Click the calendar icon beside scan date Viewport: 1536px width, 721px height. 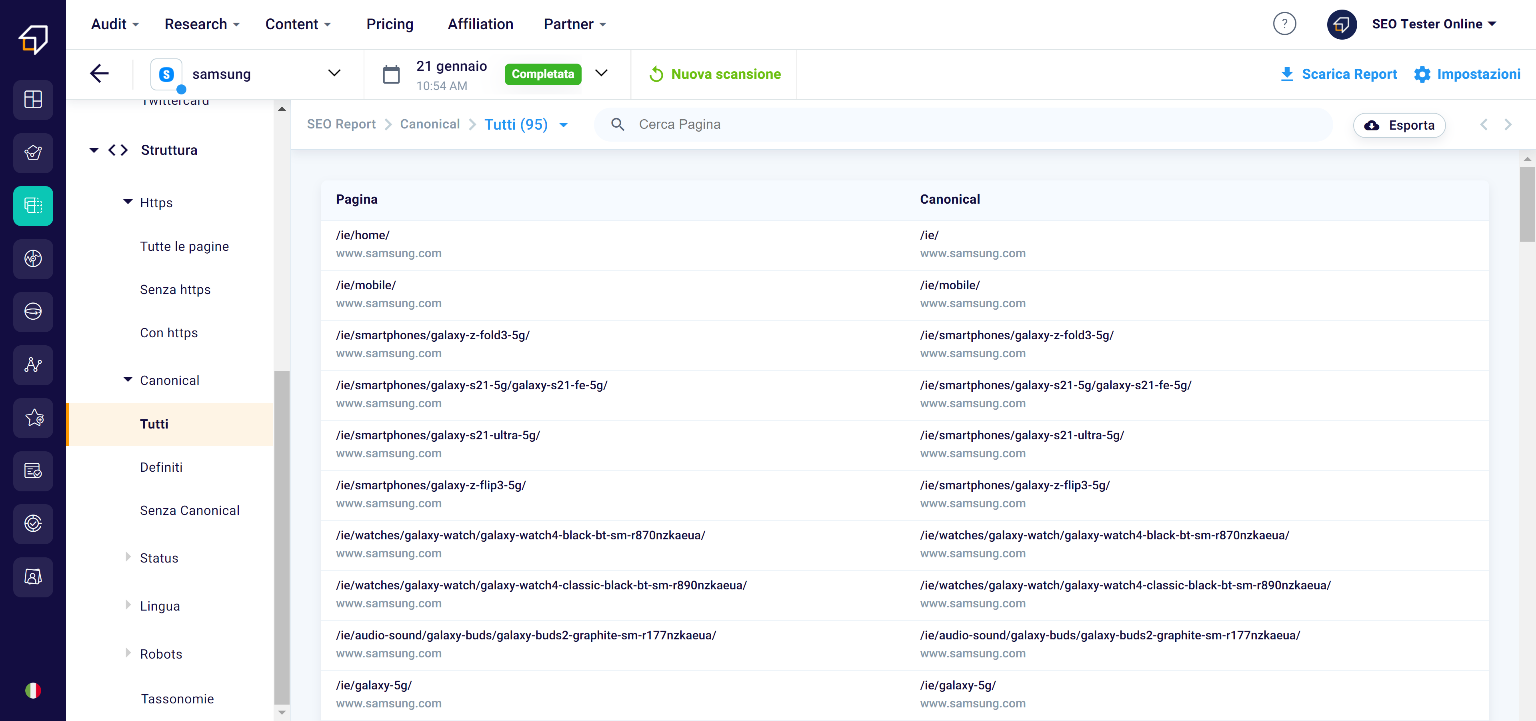pos(392,74)
